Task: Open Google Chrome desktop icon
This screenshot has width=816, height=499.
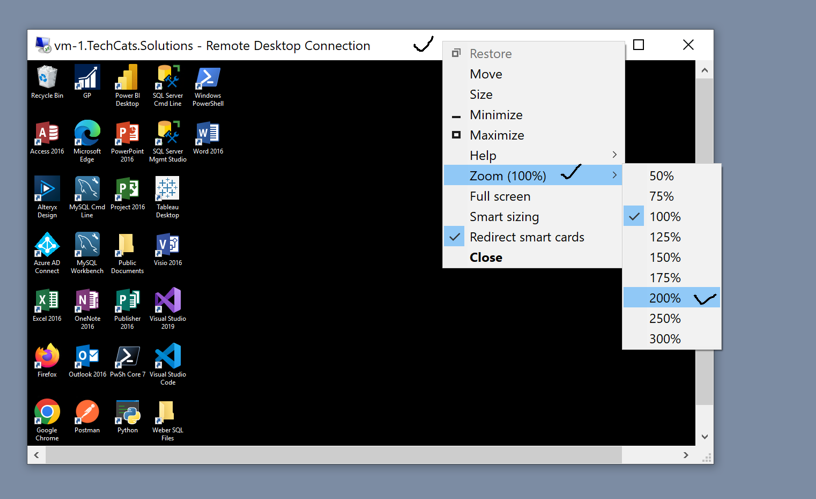Action: (47, 420)
